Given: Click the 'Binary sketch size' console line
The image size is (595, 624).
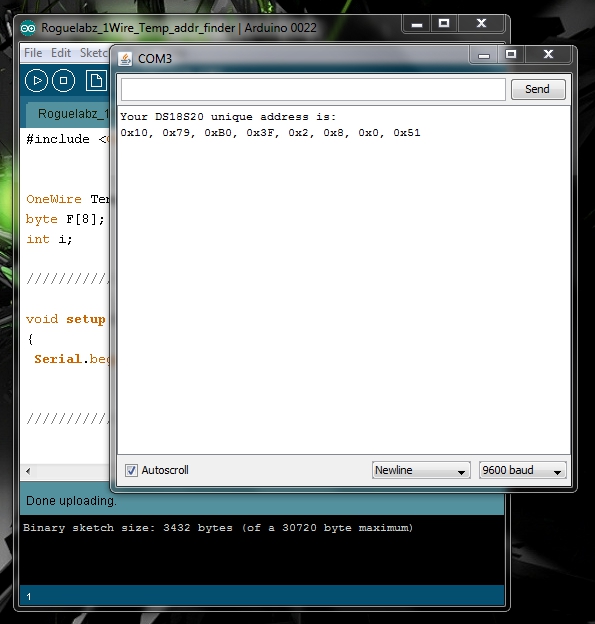Looking at the screenshot, I should pos(218,528).
